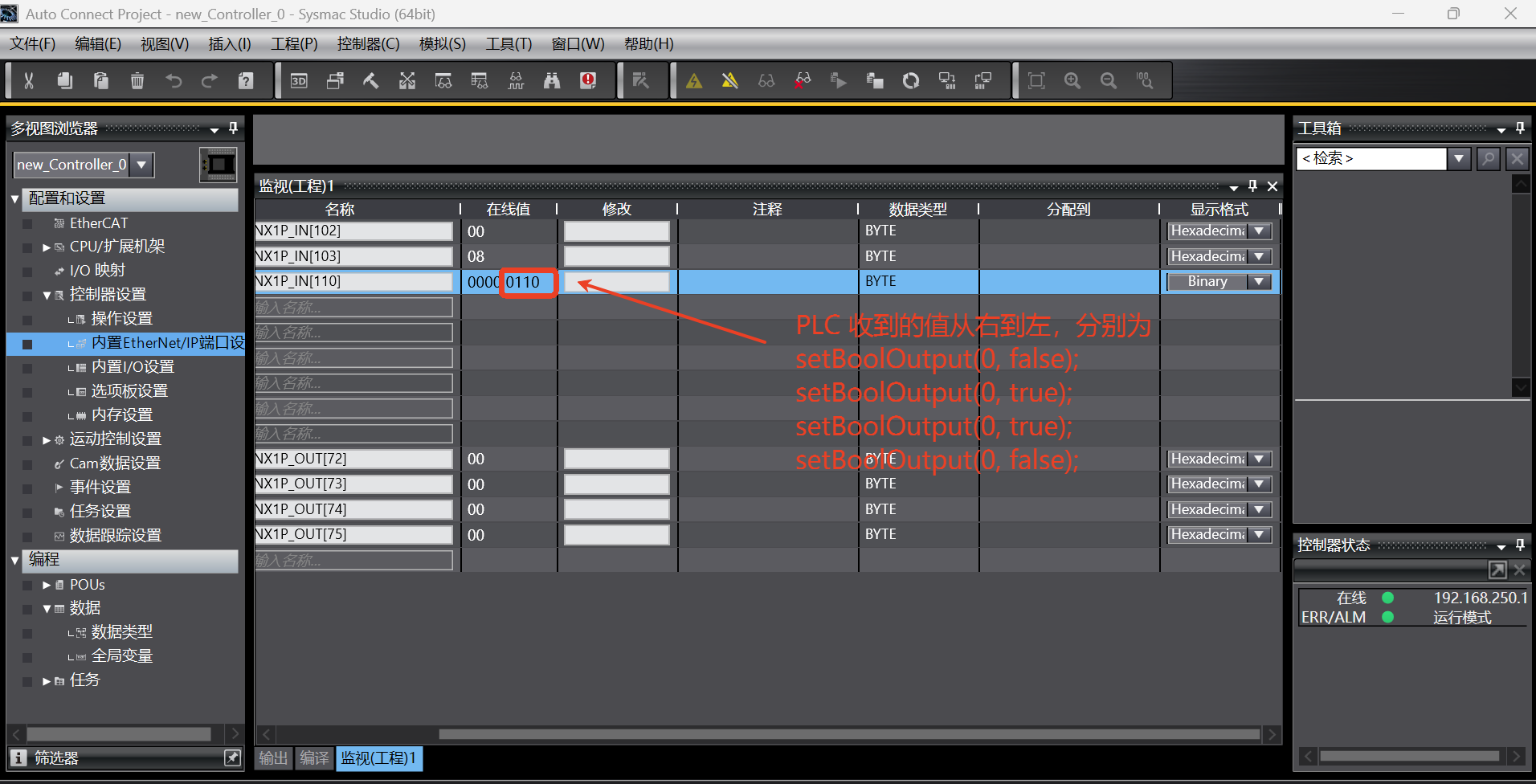Open 内置EtherNet/IP端口设置 tree item
This screenshot has width=1536, height=784.
coord(167,343)
